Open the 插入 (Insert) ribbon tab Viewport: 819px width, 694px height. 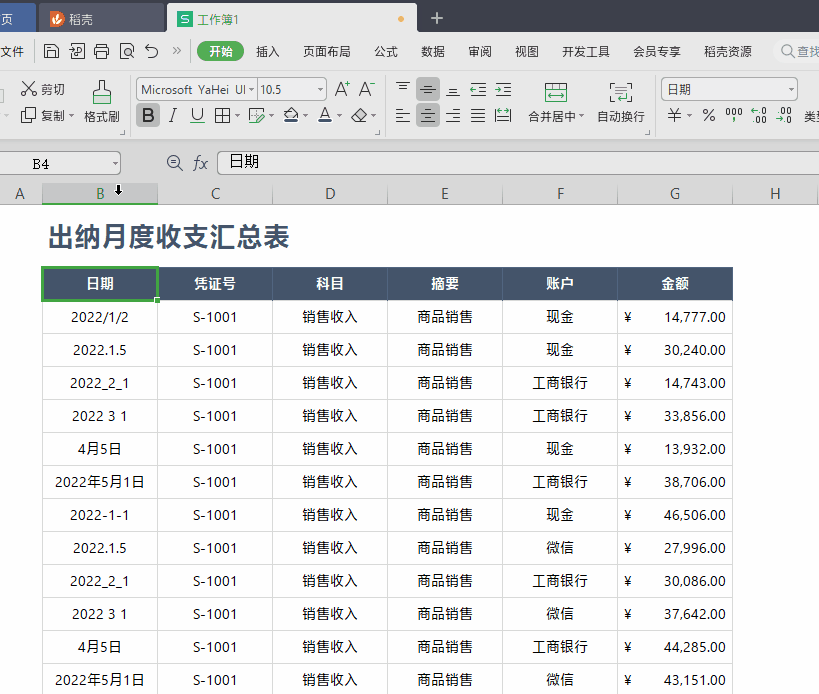click(x=268, y=52)
